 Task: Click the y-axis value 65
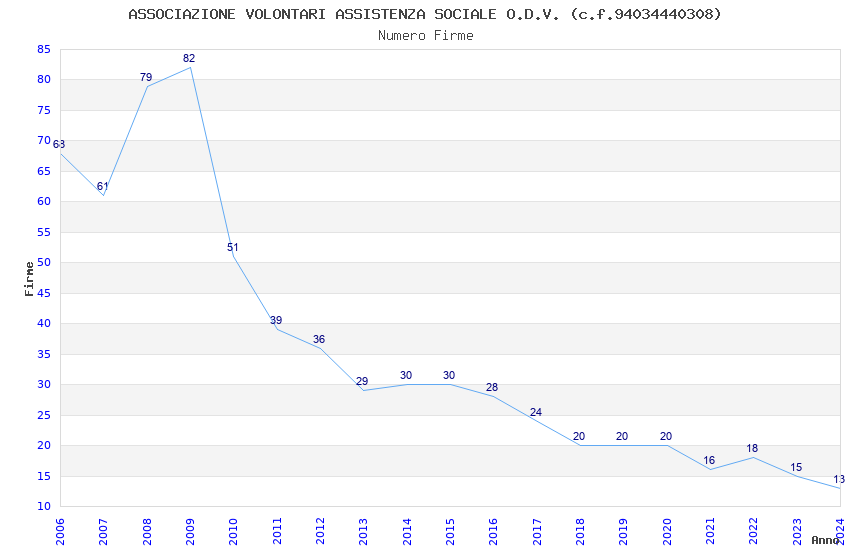(44, 171)
